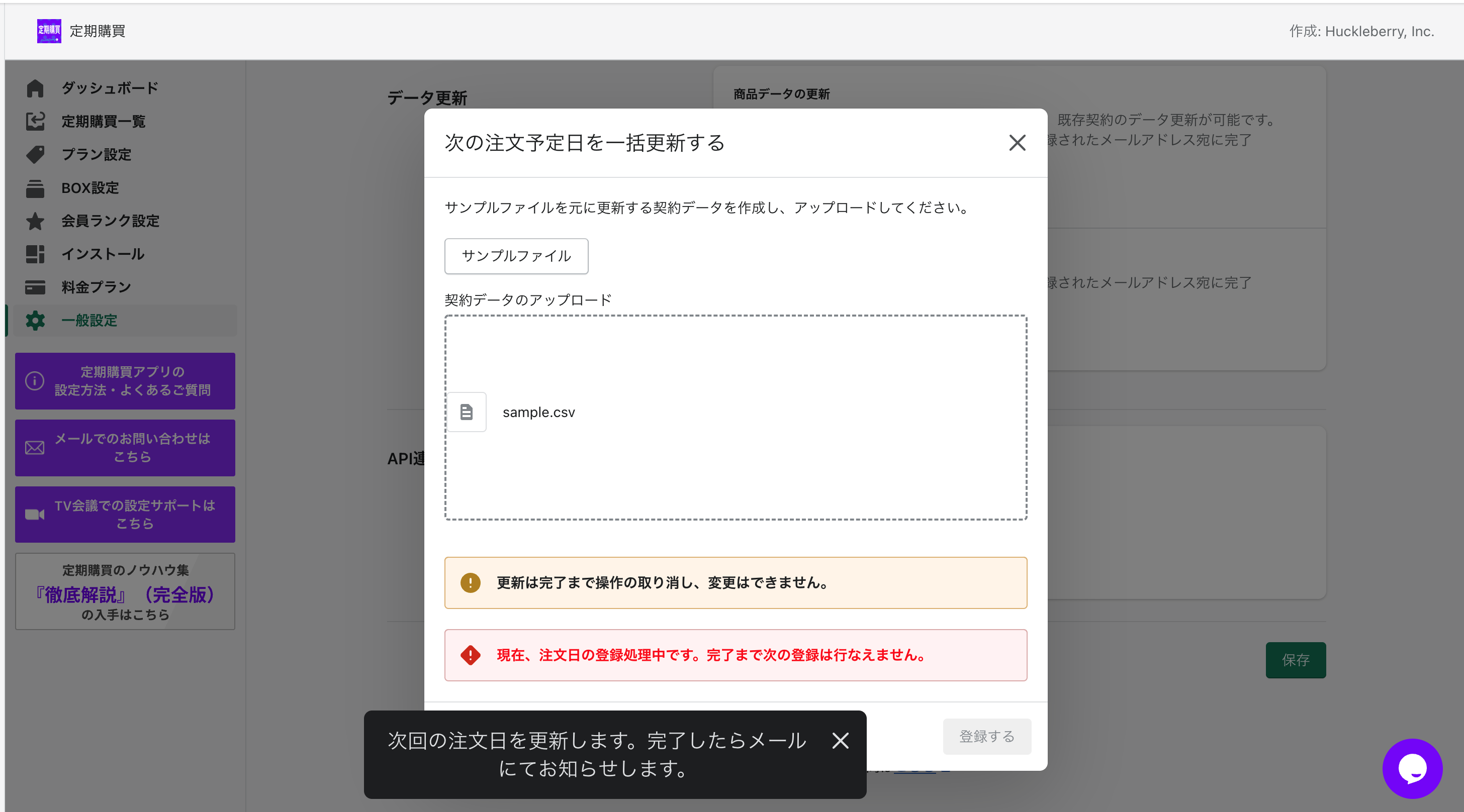Open the TV会議での設定サポート banner
Image resolution: width=1464 pixels, height=812 pixels.
pos(125,515)
